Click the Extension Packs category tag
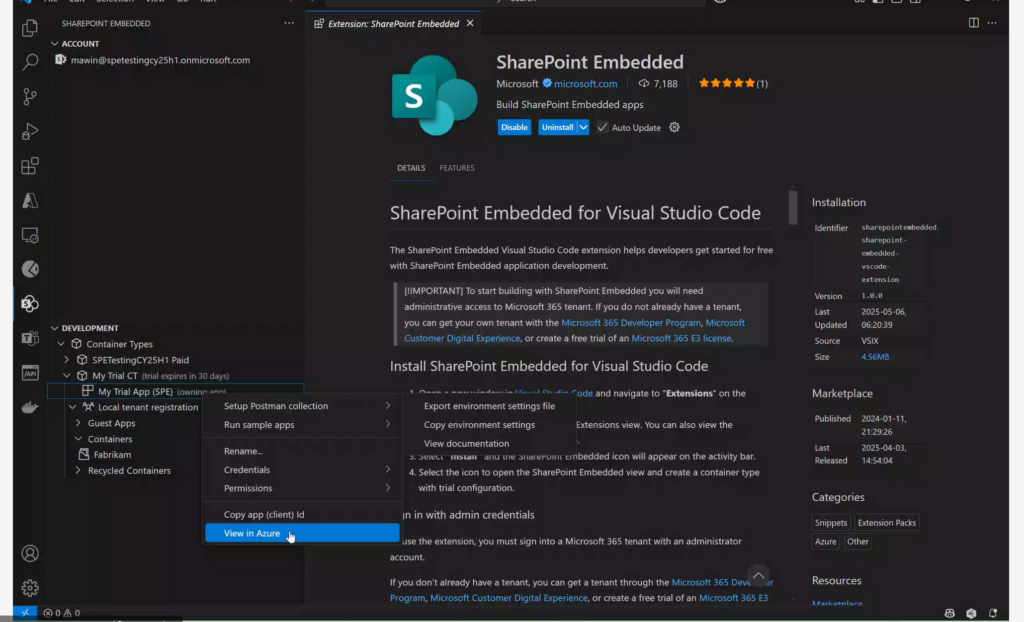Image resolution: width=1024 pixels, height=622 pixels. coord(886,523)
